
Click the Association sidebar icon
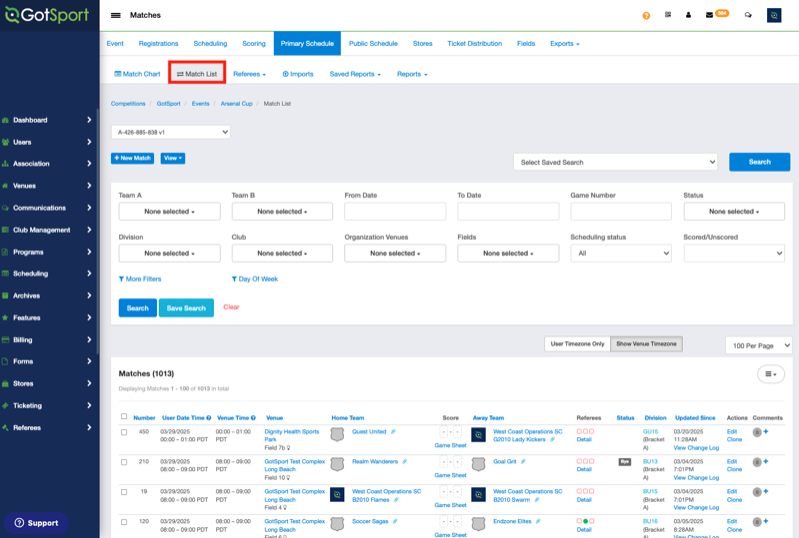click(5, 164)
